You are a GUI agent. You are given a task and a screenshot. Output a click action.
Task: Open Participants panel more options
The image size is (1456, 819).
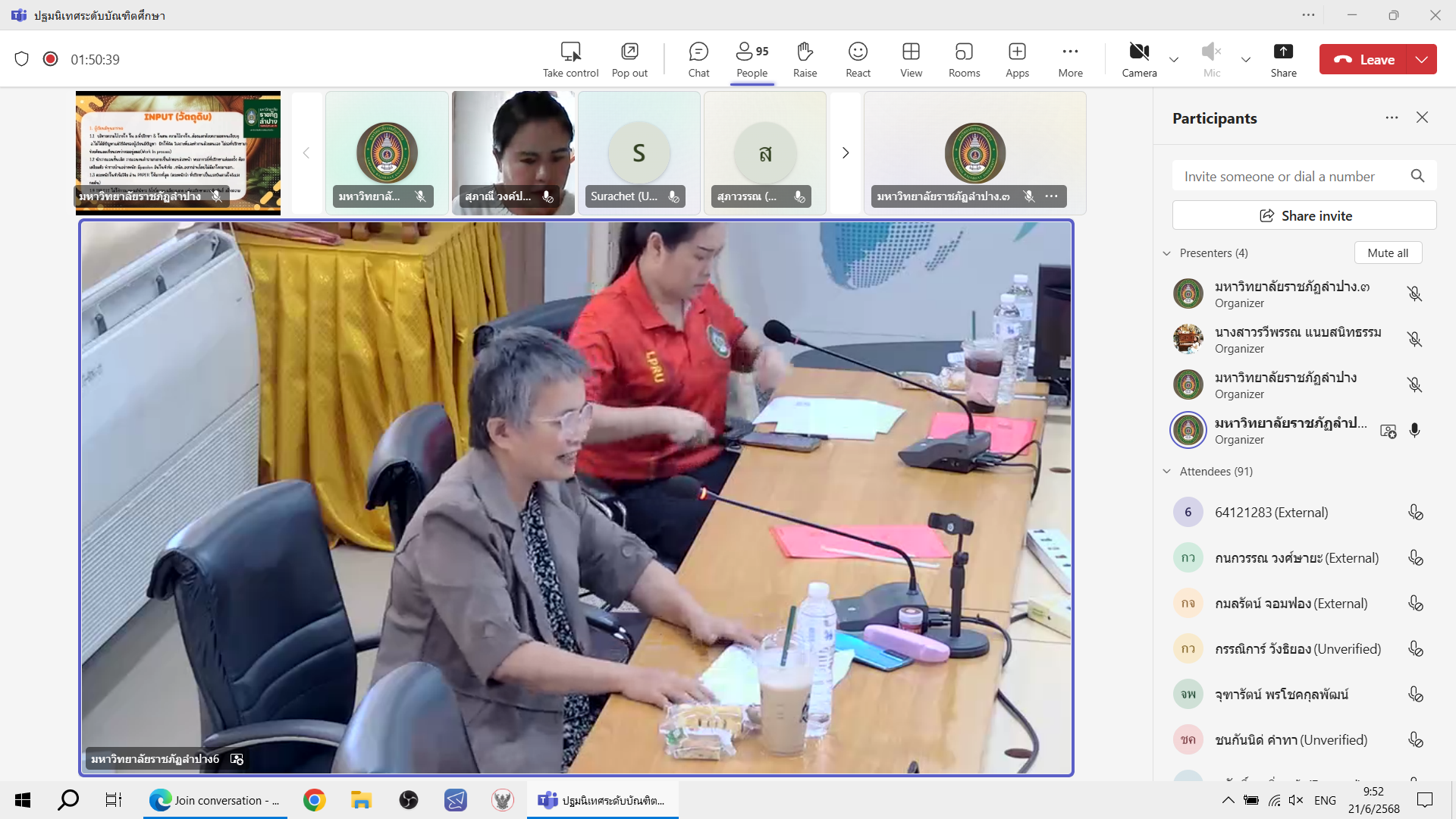point(1392,118)
